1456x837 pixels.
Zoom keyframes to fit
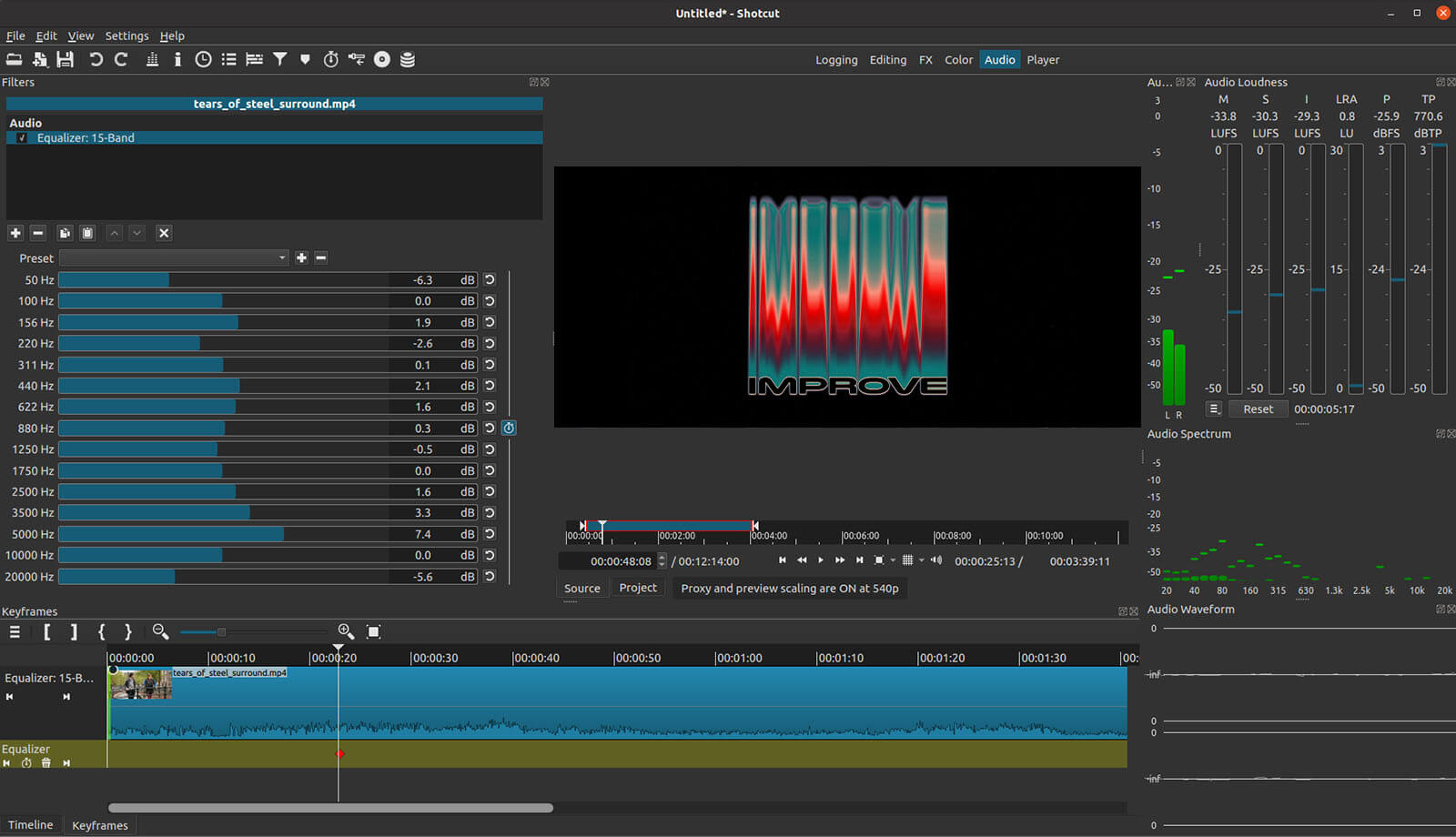point(373,631)
